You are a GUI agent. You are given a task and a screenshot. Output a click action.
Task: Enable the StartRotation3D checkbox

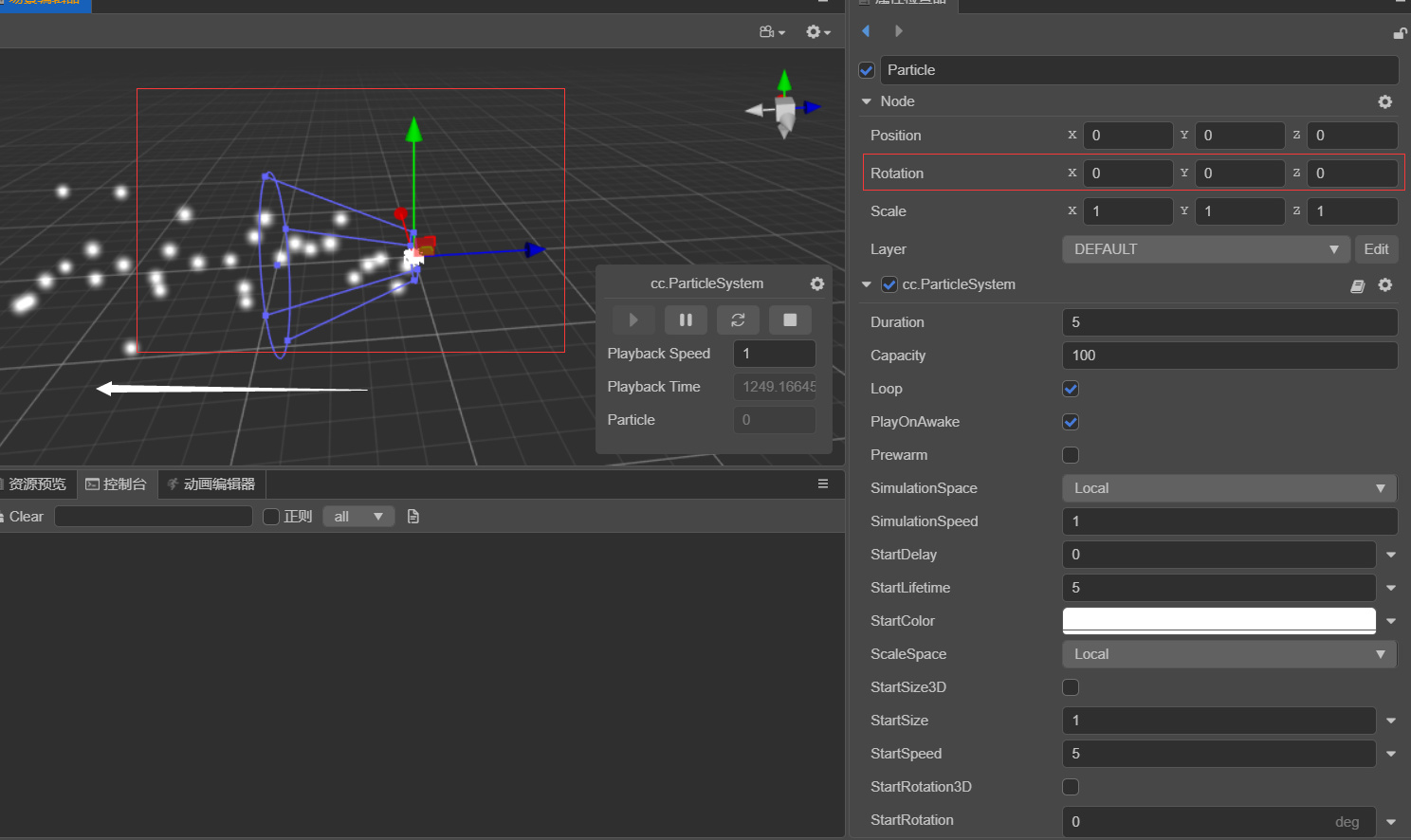click(x=1071, y=787)
